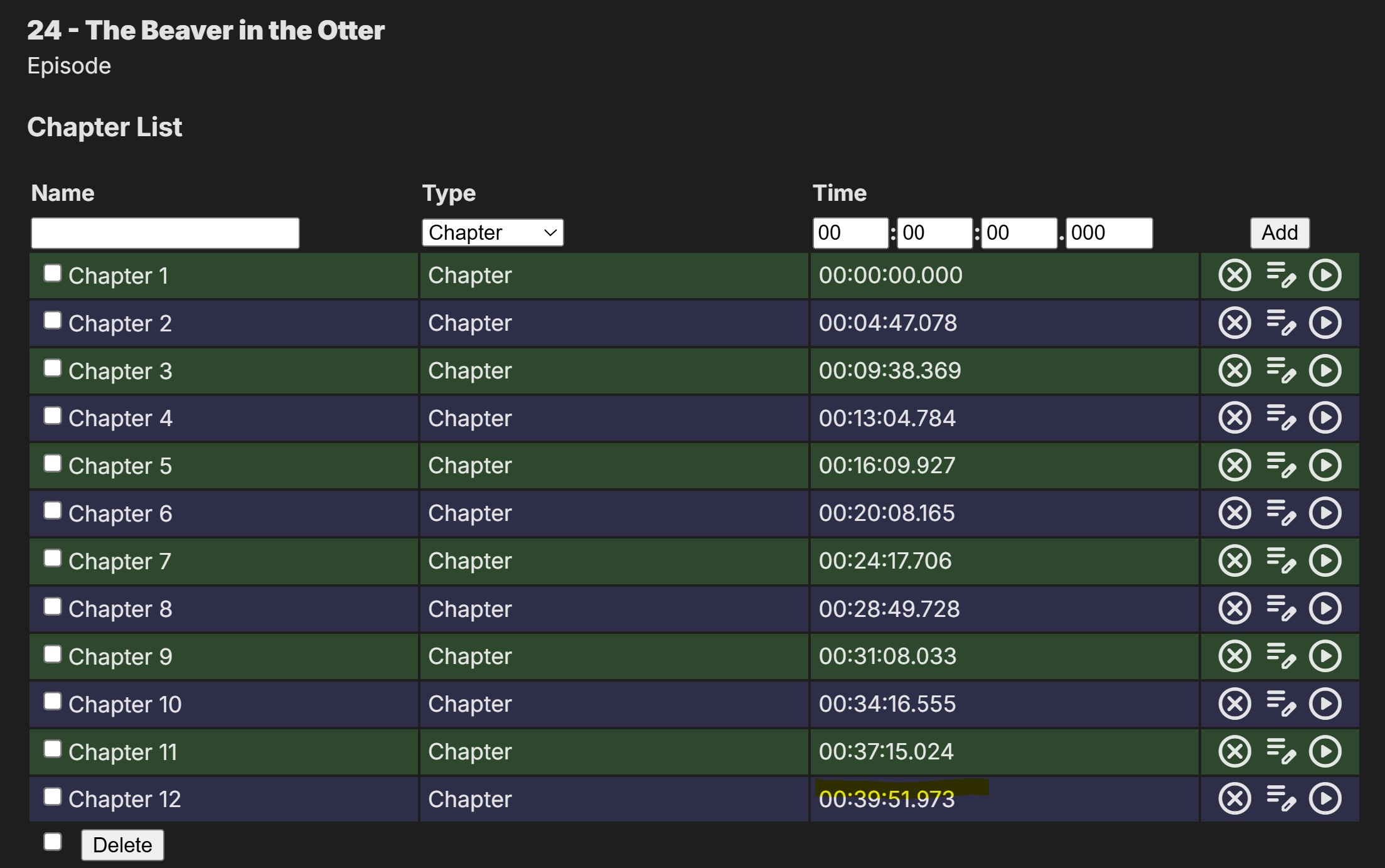Open the edit icon for Chapter 7

point(1281,561)
